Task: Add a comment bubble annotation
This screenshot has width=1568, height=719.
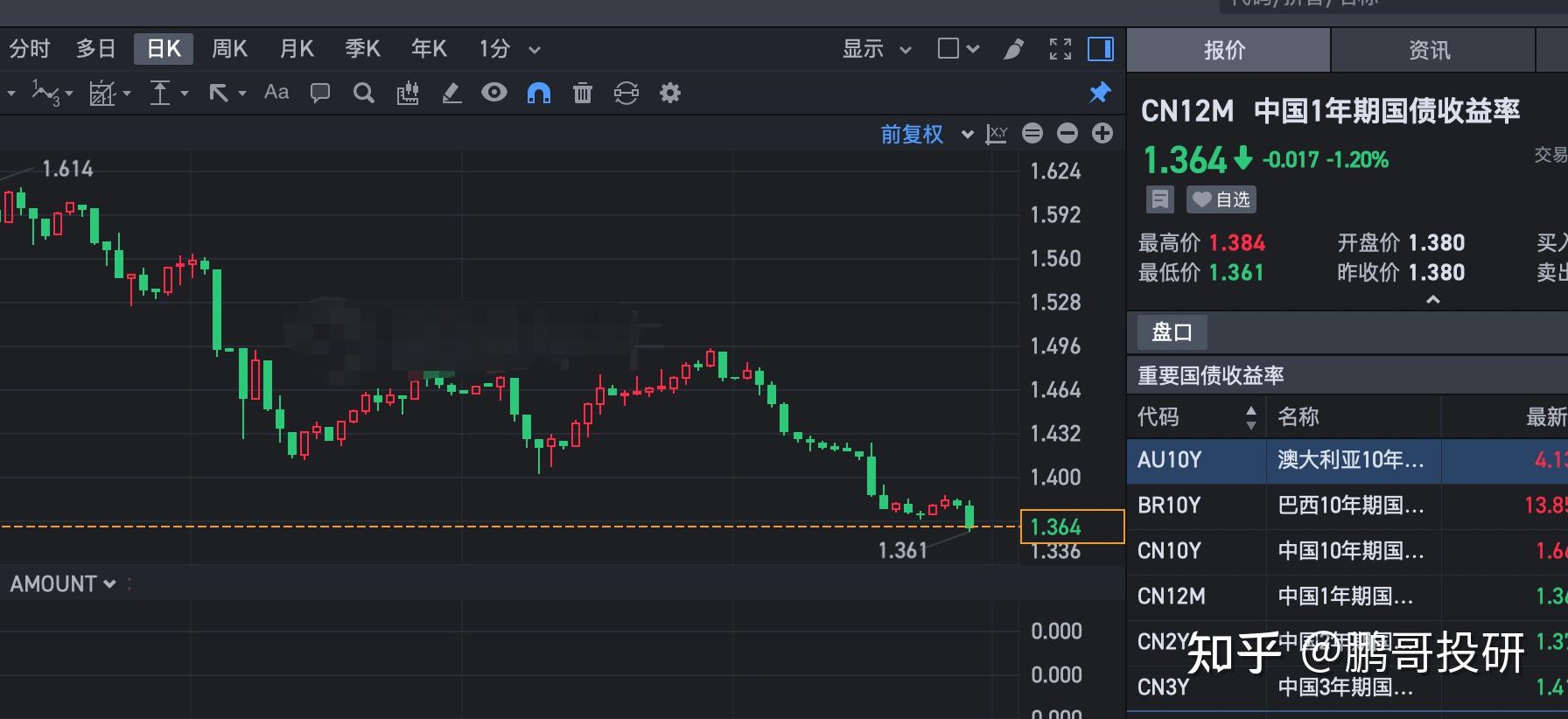Action: (320, 93)
